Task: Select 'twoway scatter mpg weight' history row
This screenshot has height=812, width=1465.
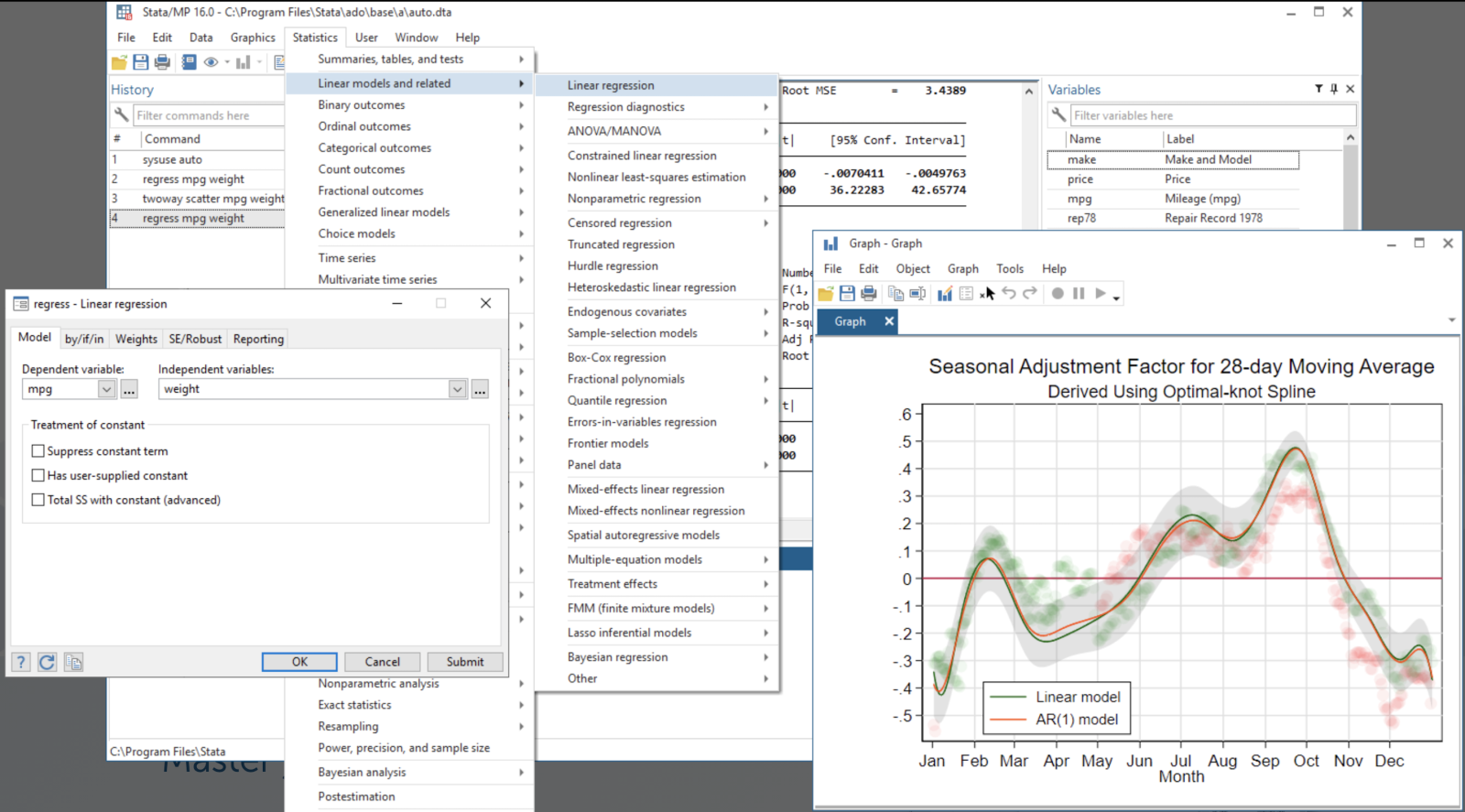Action: coord(197,199)
